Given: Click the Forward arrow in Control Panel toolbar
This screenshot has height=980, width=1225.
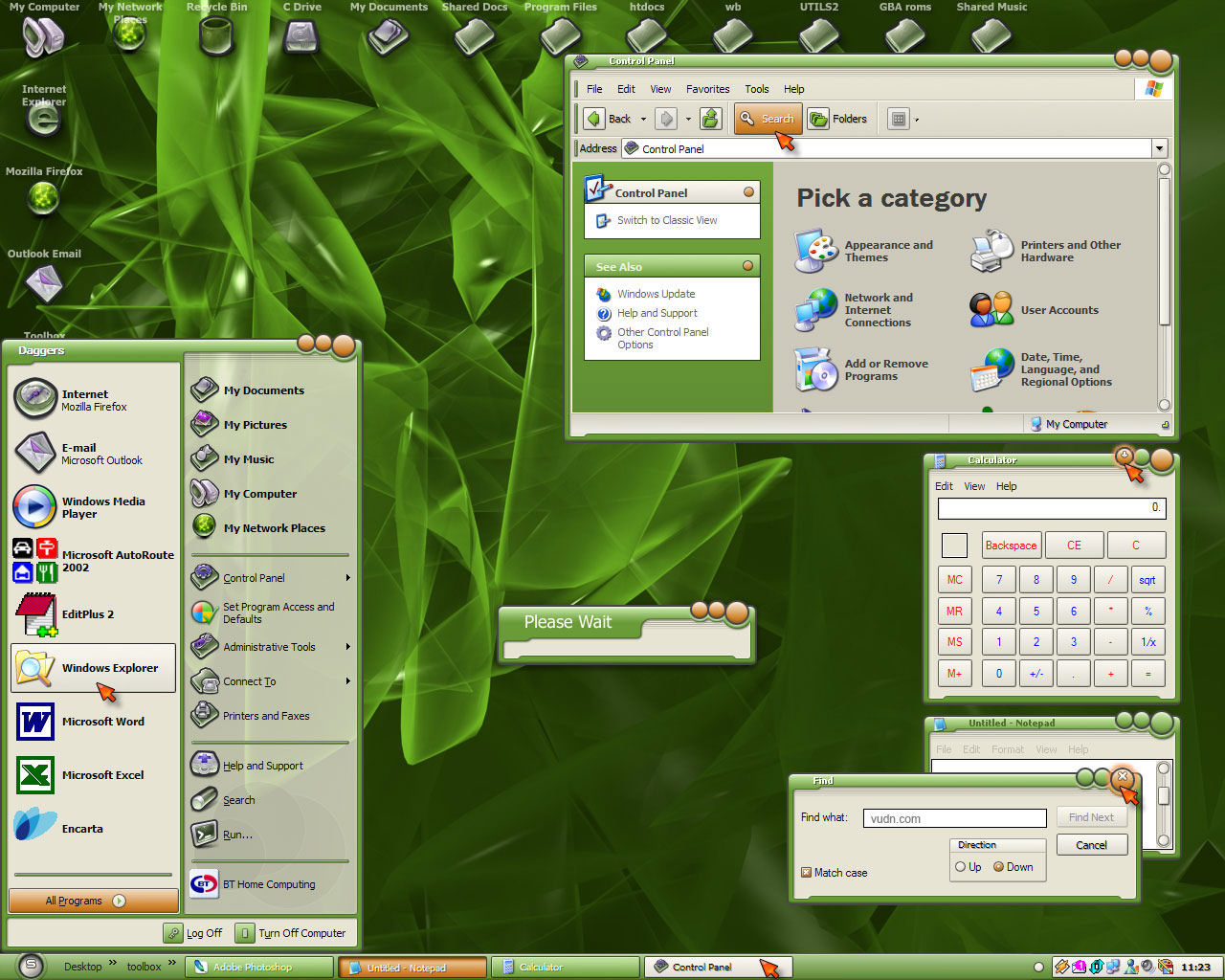Looking at the screenshot, I should pos(667,119).
